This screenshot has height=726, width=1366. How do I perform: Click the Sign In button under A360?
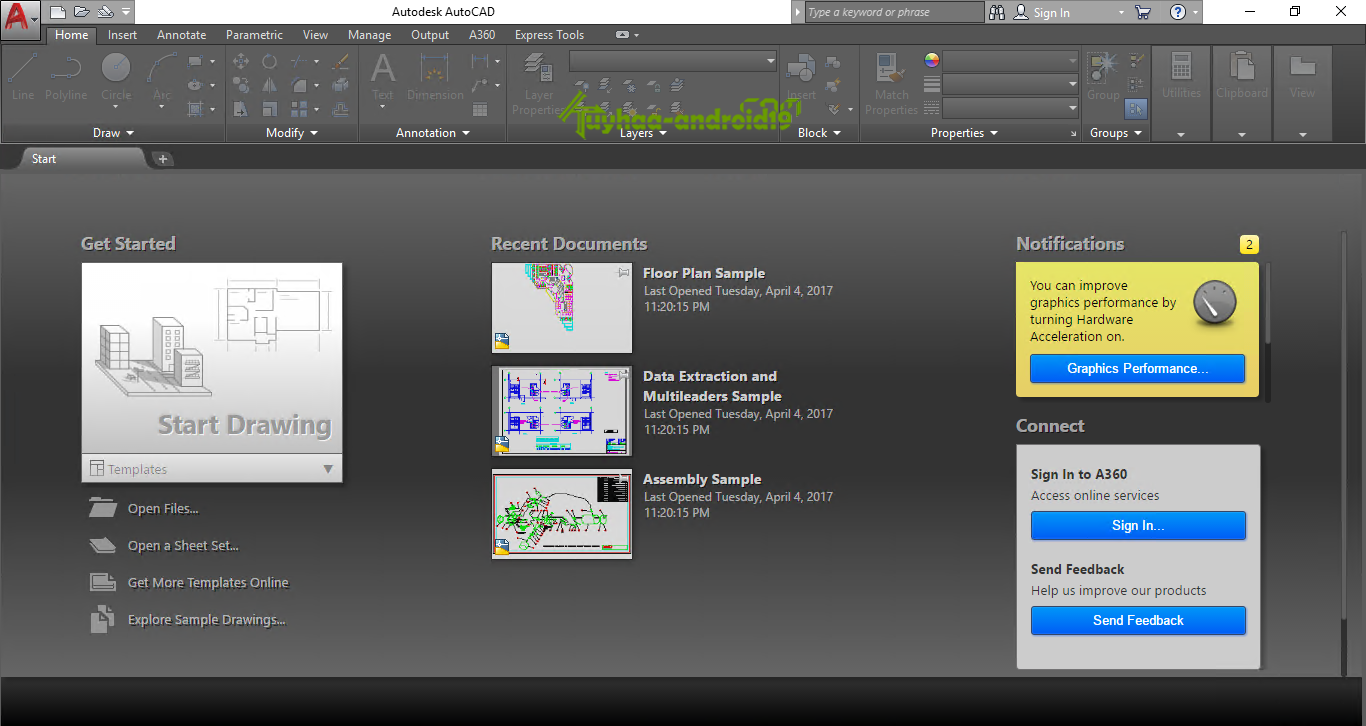(1138, 525)
